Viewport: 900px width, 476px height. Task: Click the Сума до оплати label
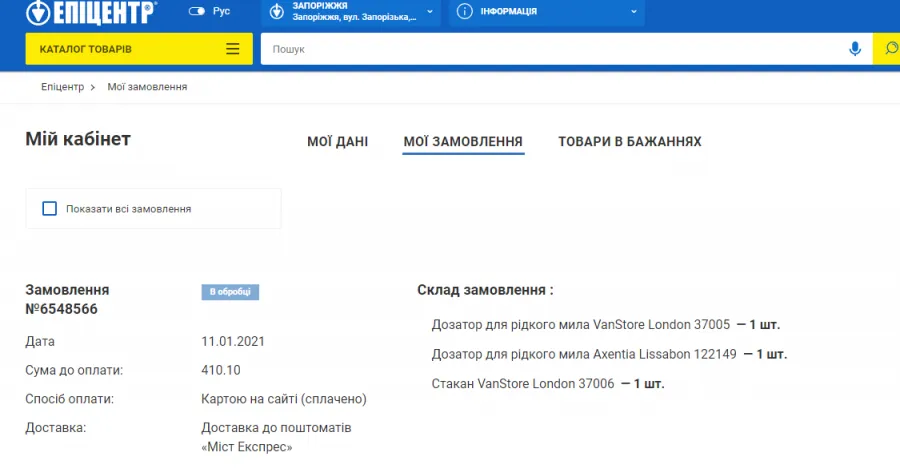pos(74,370)
